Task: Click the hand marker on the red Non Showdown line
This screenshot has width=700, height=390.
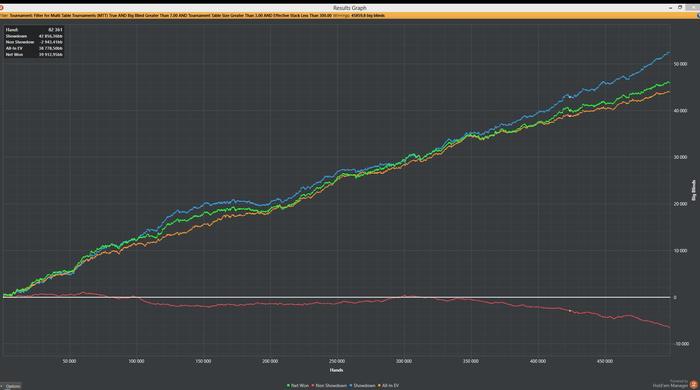Action: pos(570,311)
